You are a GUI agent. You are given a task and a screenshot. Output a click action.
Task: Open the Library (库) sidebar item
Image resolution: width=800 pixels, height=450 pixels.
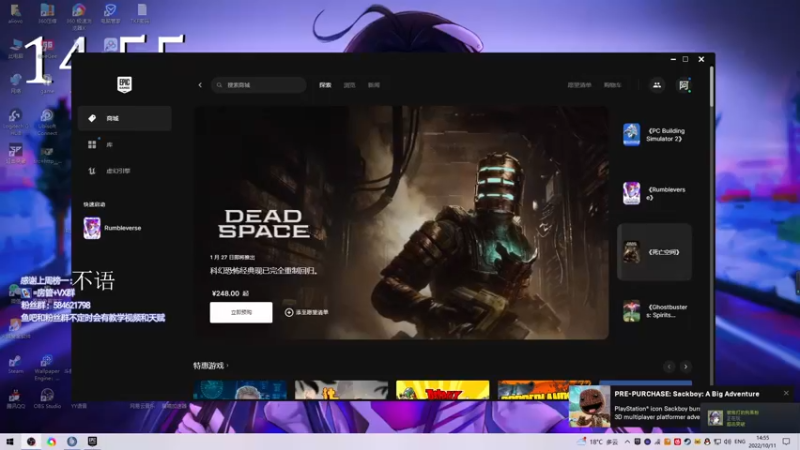pos(124,145)
